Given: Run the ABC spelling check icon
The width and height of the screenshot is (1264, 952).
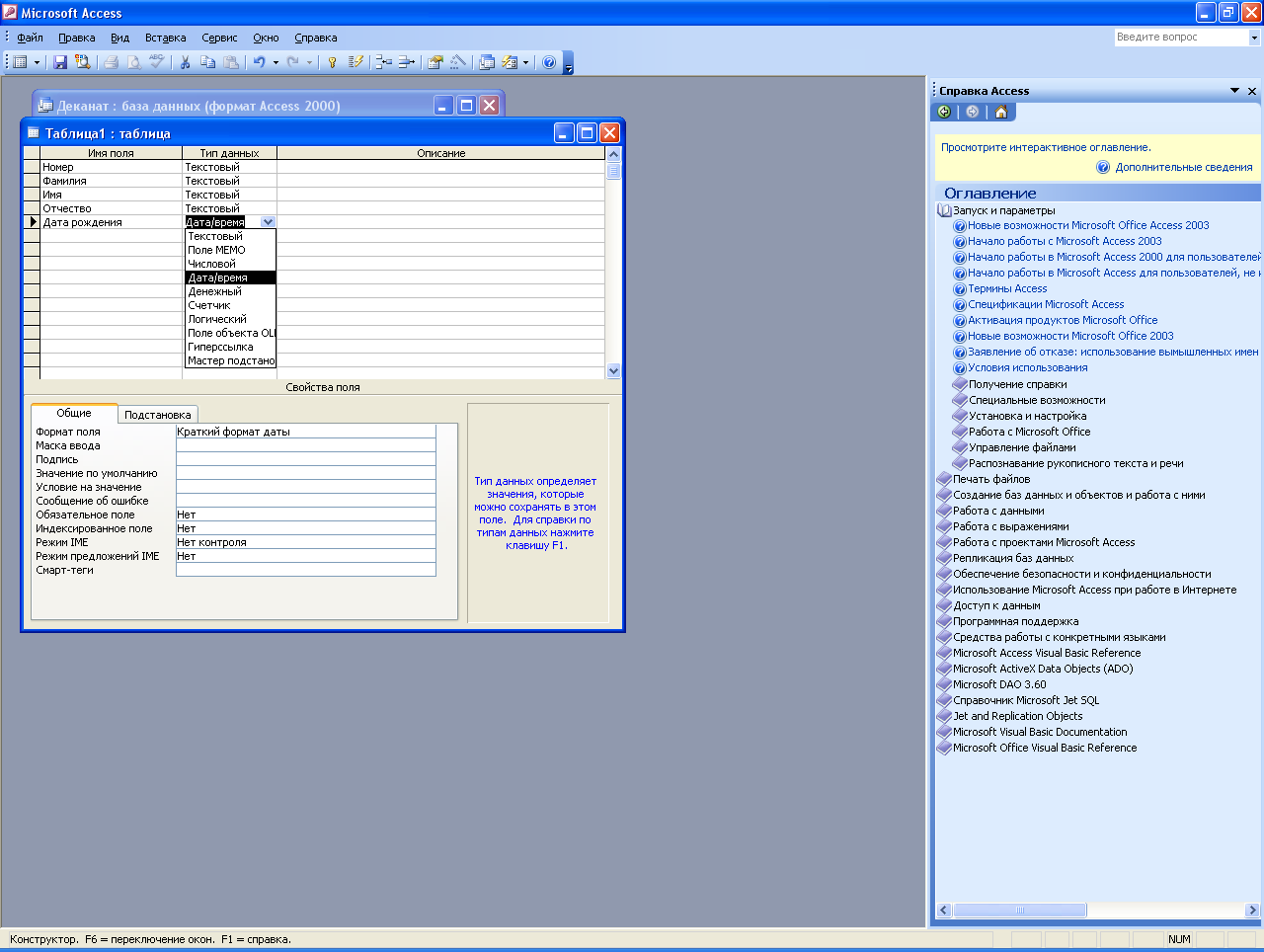Looking at the screenshot, I should coord(157,62).
